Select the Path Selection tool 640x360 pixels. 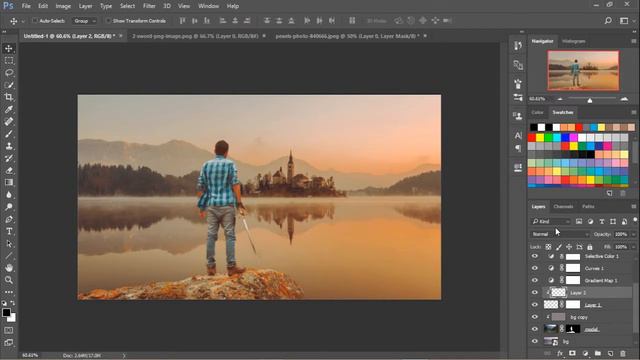pyautogui.click(x=9, y=244)
